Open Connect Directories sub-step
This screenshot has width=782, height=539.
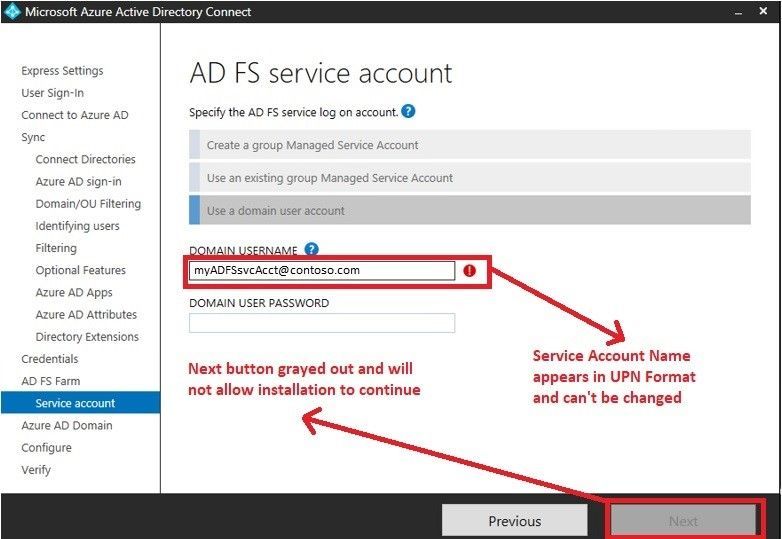point(85,160)
